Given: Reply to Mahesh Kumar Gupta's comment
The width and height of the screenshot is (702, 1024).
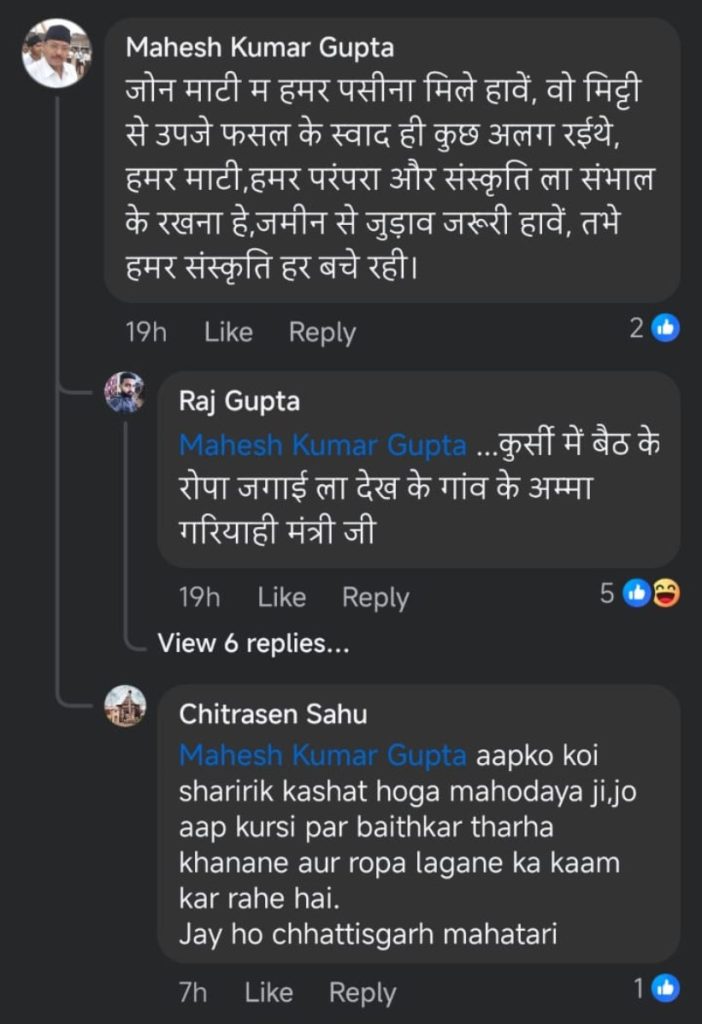Looking at the screenshot, I should pos(322,332).
